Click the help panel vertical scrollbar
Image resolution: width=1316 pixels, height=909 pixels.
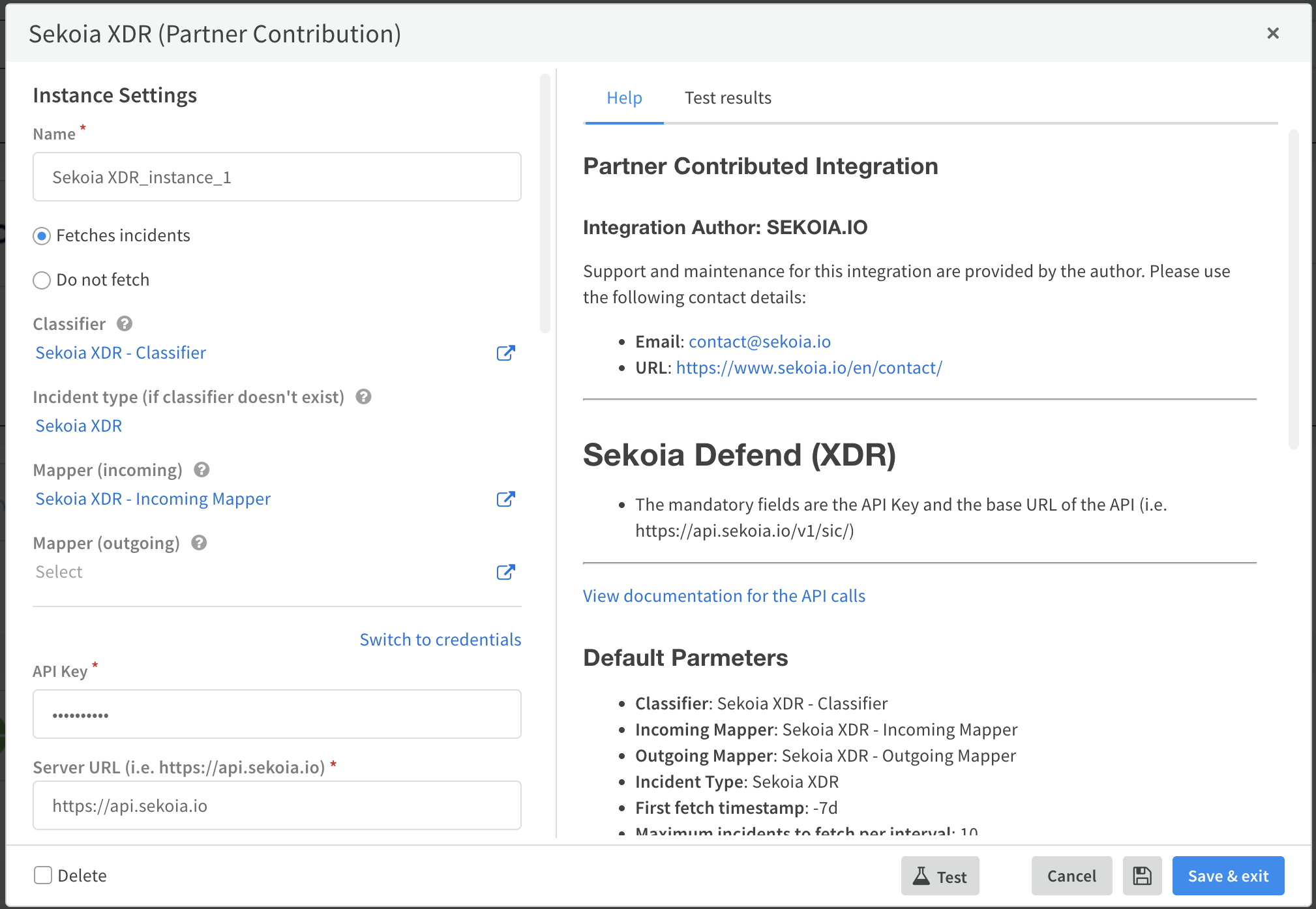click(1293, 290)
